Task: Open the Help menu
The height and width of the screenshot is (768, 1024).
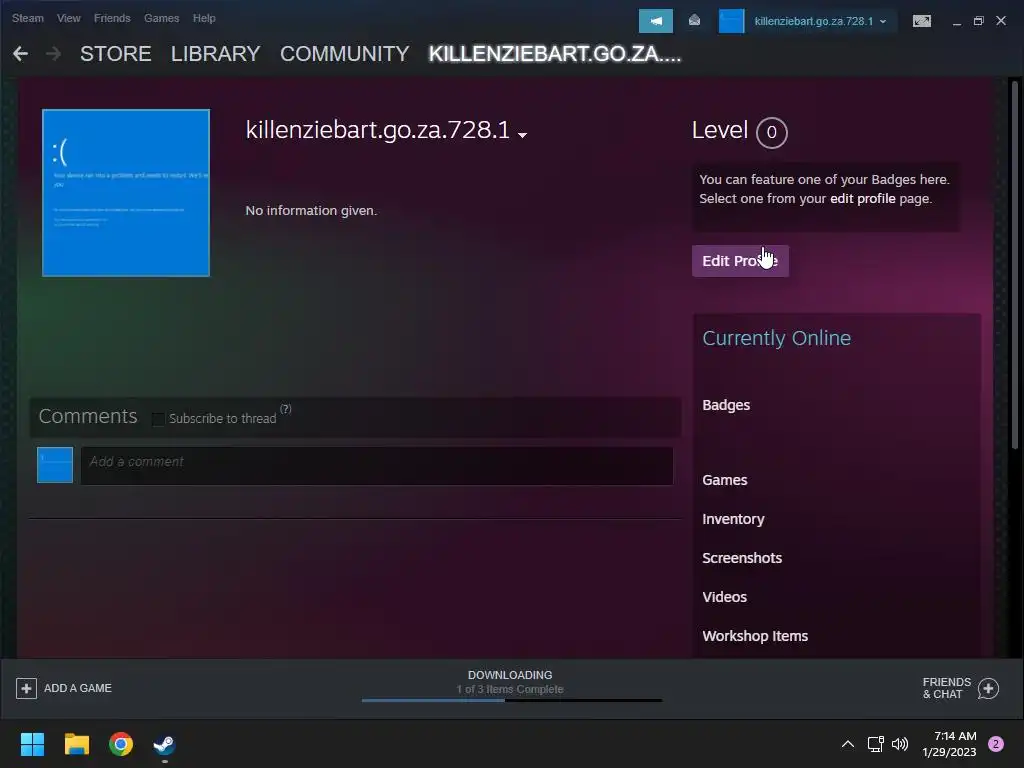Action: 204,18
